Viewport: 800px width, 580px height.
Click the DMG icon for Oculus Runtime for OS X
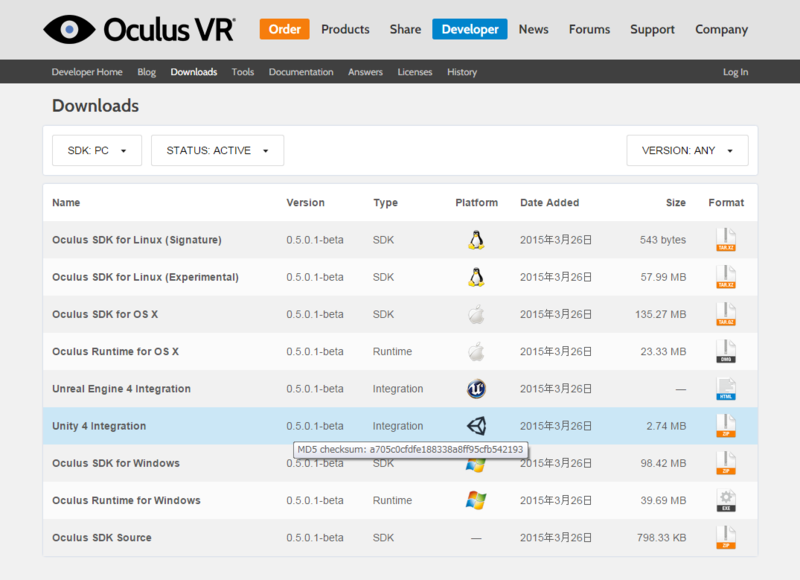pyautogui.click(x=726, y=351)
